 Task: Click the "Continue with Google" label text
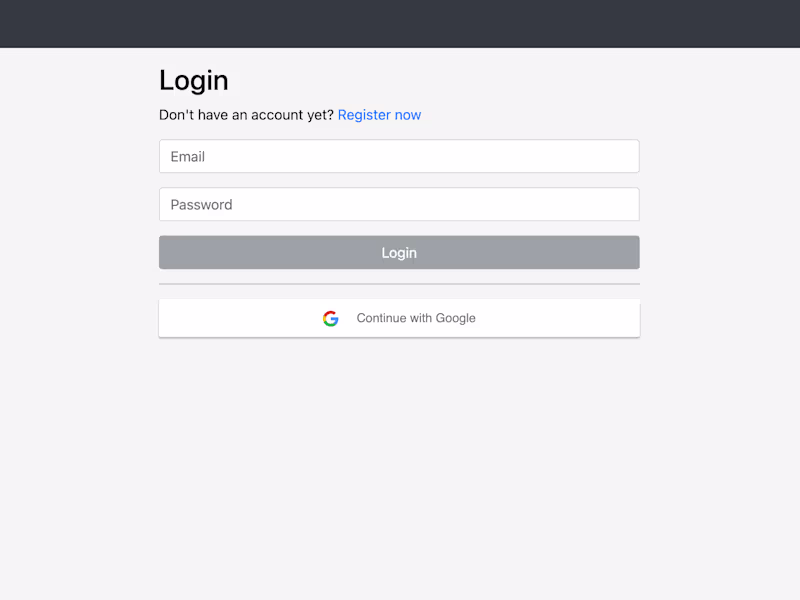point(416,318)
